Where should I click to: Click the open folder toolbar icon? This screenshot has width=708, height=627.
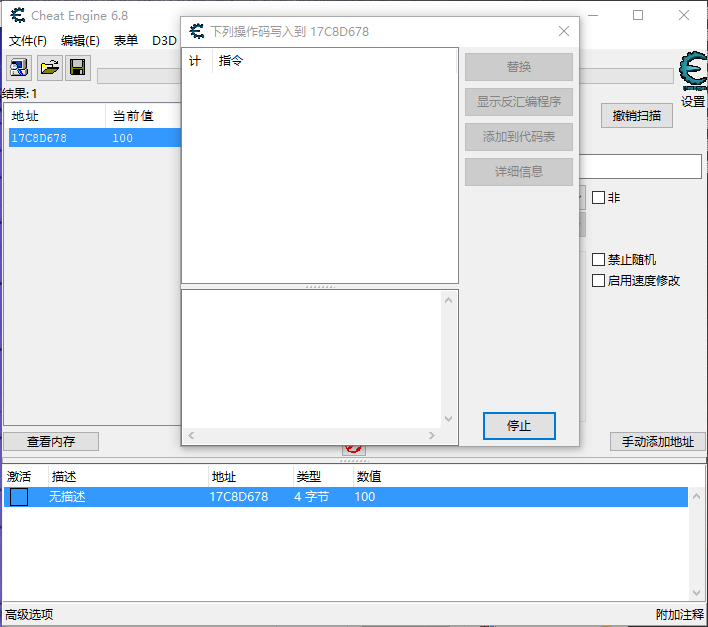(50, 68)
